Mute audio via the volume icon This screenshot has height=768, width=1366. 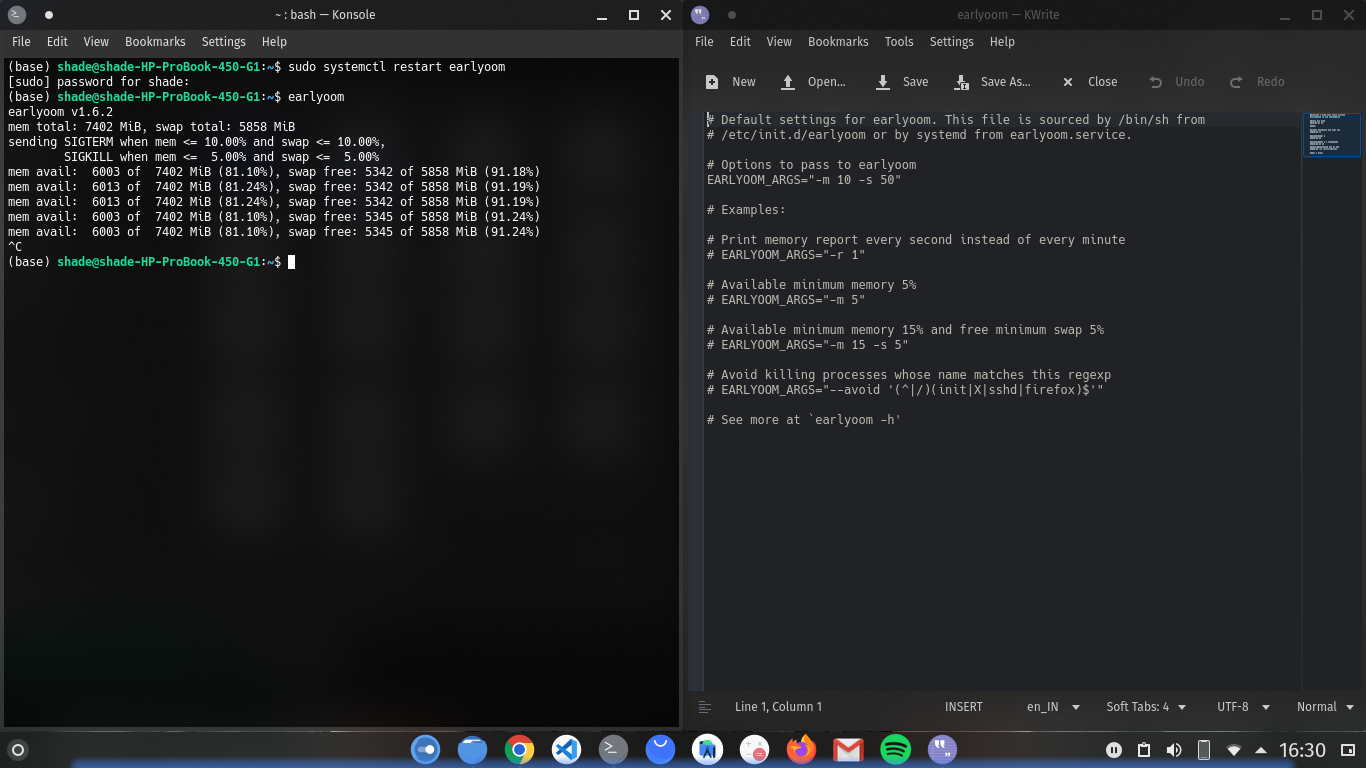(1172, 748)
